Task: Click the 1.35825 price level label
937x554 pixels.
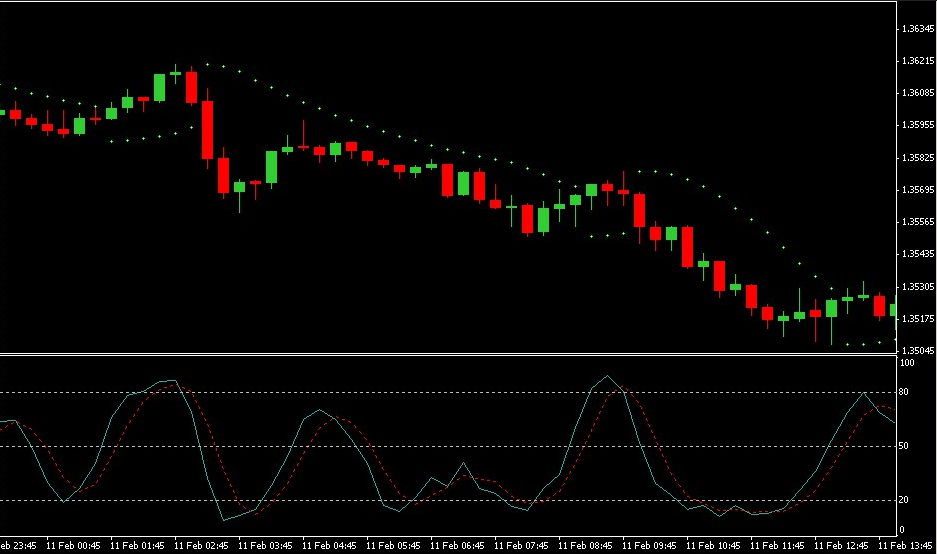Action: point(918,158)
